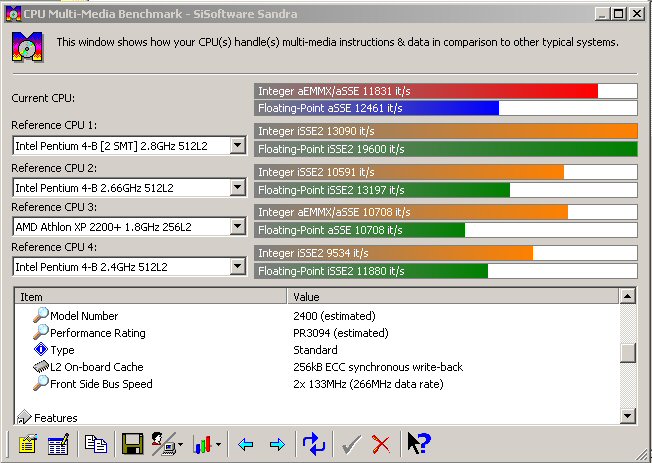Select the Intel Pentium 4-B 2.4GHz combo box
Viewport: 652px width, 463px height.
[x=130, y=267]
